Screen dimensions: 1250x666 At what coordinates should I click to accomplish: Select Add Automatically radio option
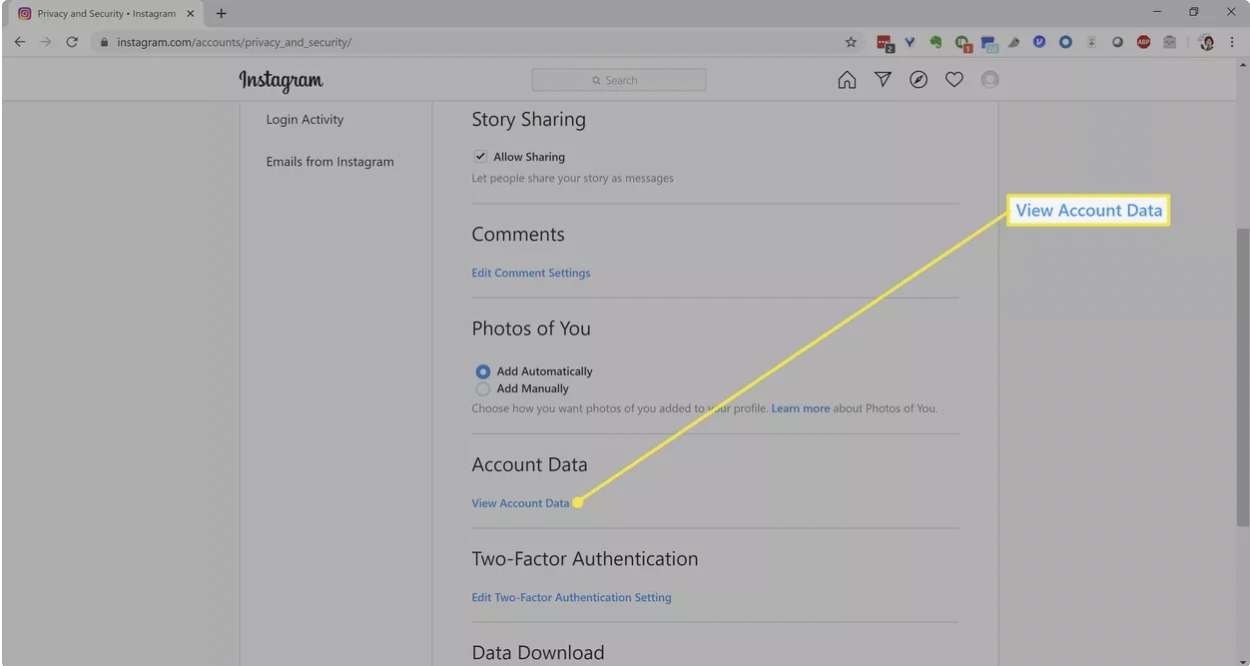(483, 371)
